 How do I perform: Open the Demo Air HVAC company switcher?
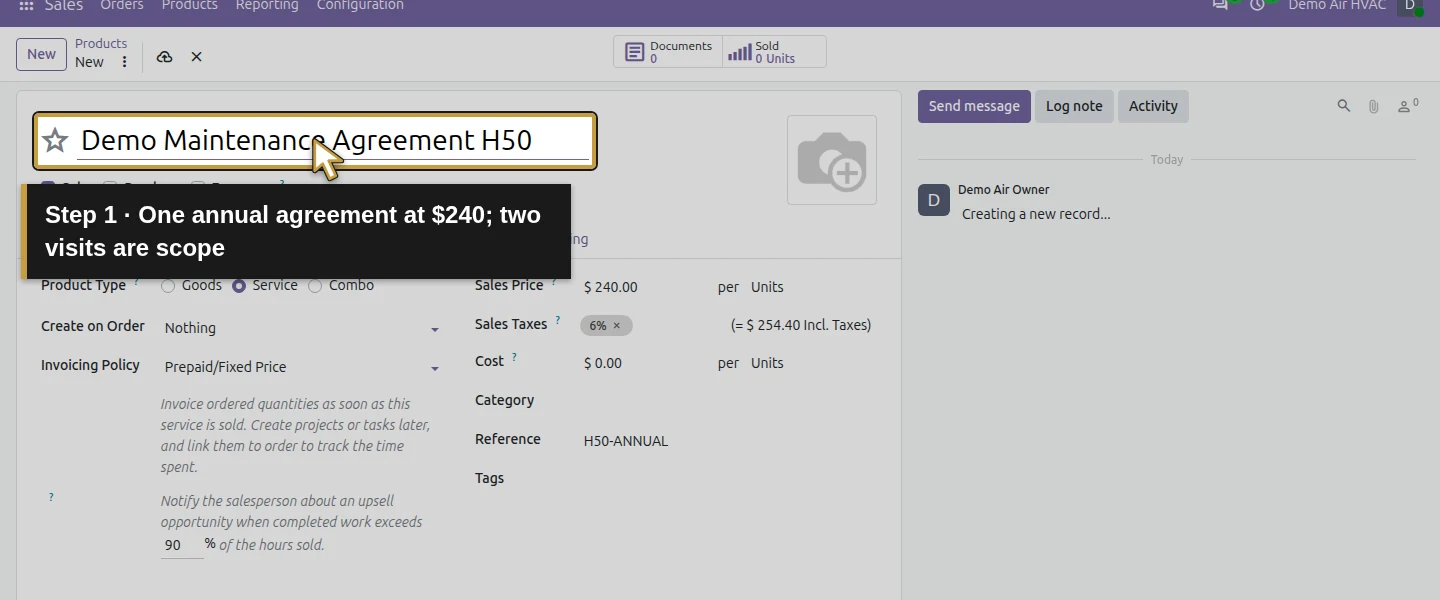point(1337,6)
